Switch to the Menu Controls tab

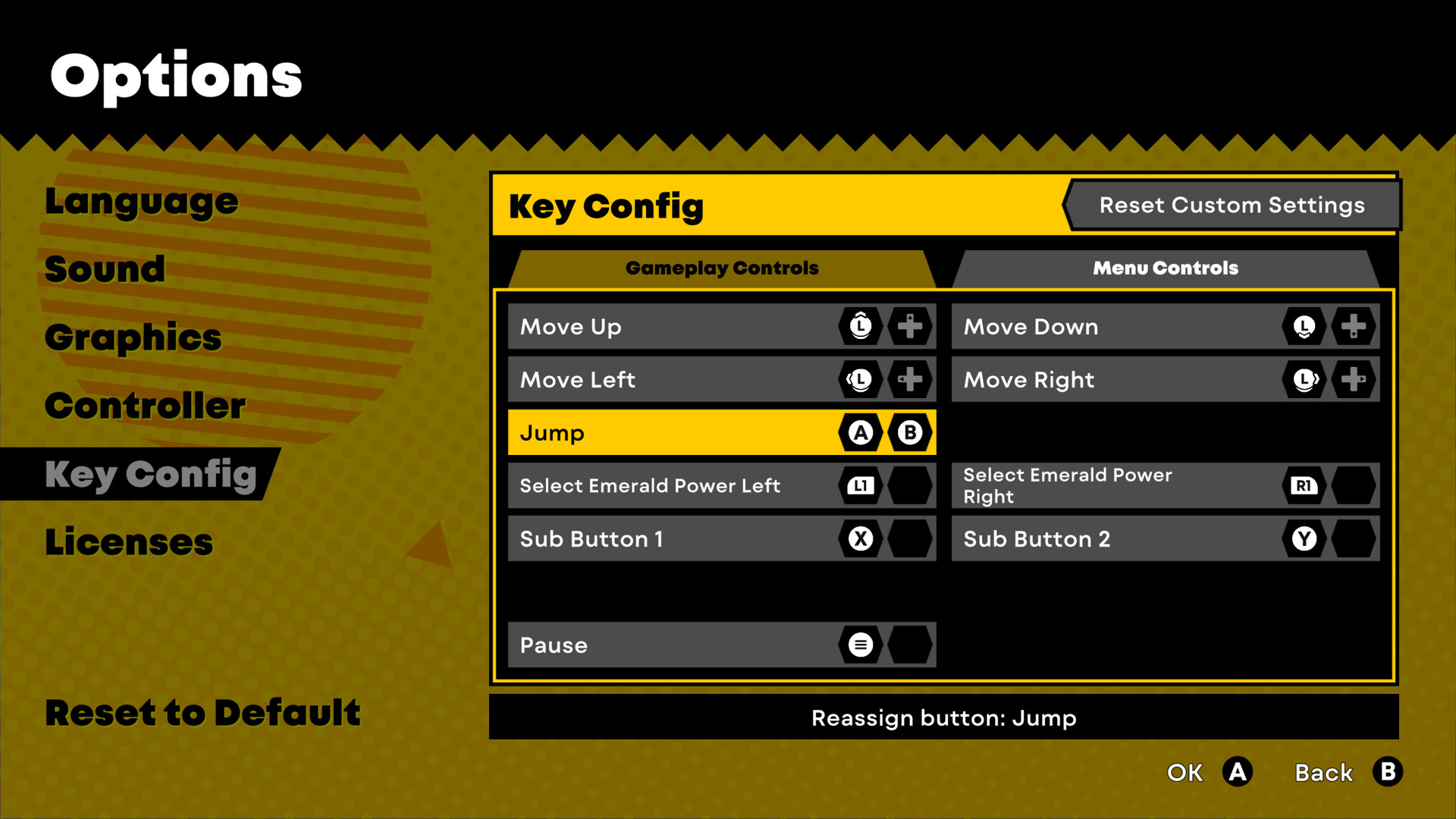pyautogui.click(x=1166, y=267)
